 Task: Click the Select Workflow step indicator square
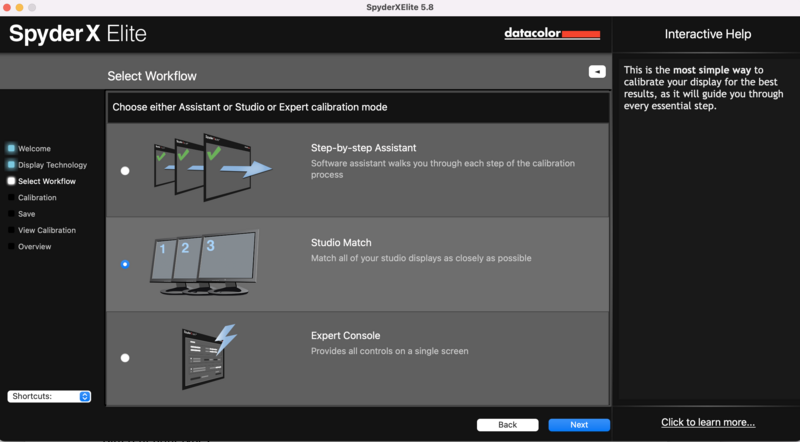point(11,181)
